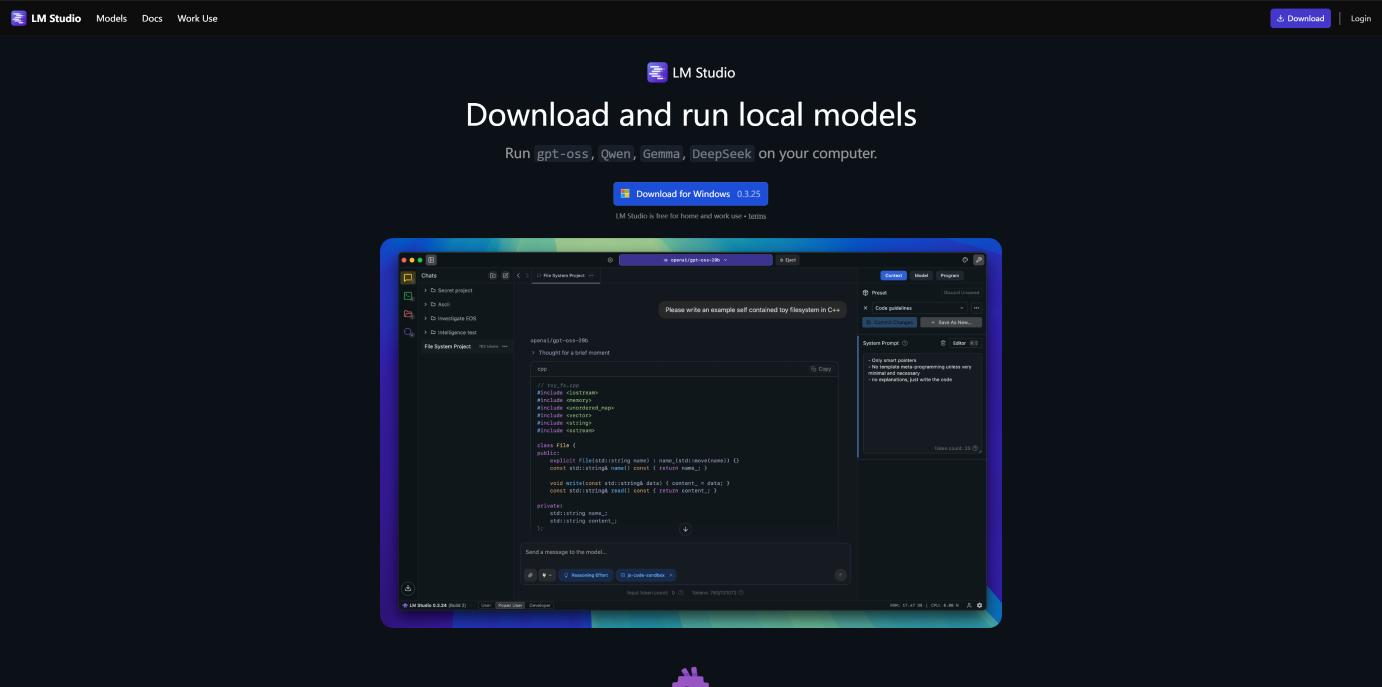The height and width of the screenshot is (687, 1382).
Task: Open the openai/gpt-oss-20b model selector dropdown
Action: (696, 260)
